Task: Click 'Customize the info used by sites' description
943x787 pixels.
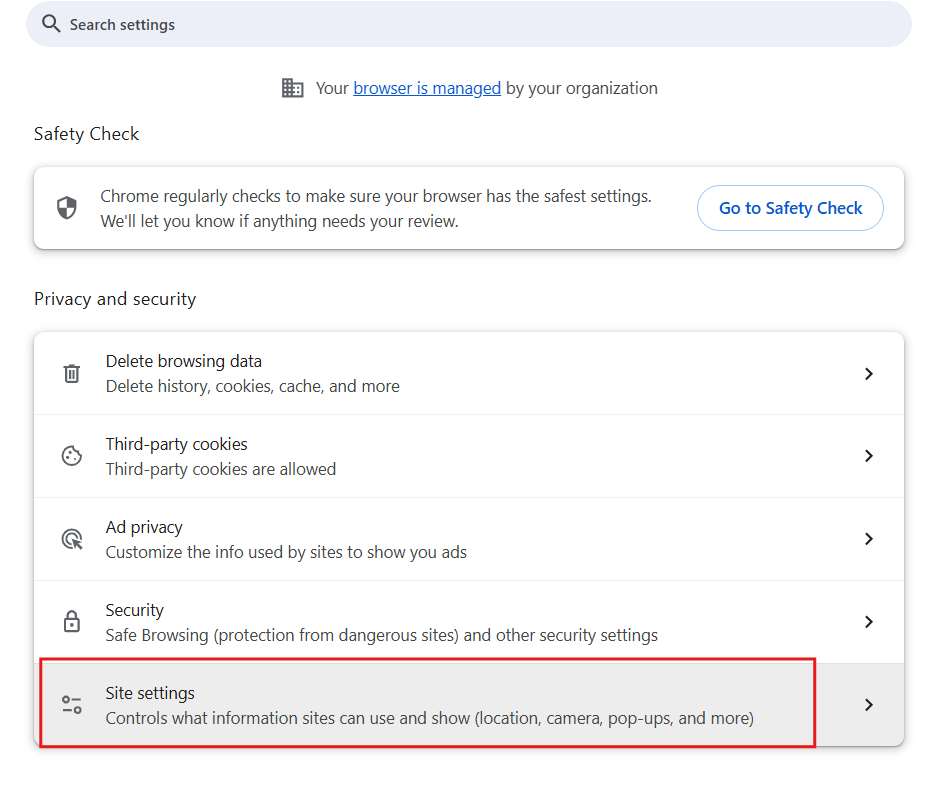Action: pyautogui.click(x=286, y=552)
